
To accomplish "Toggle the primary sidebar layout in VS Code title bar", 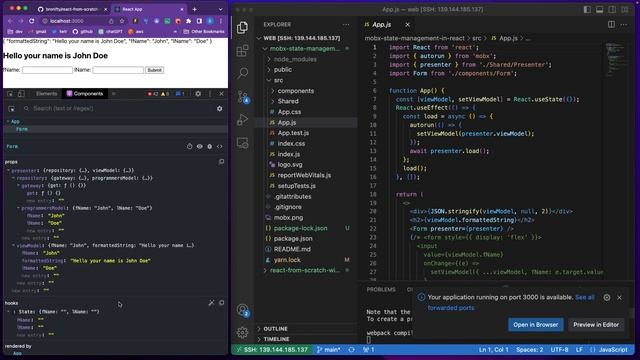I will pyautogui.click(x=587, y=9).
